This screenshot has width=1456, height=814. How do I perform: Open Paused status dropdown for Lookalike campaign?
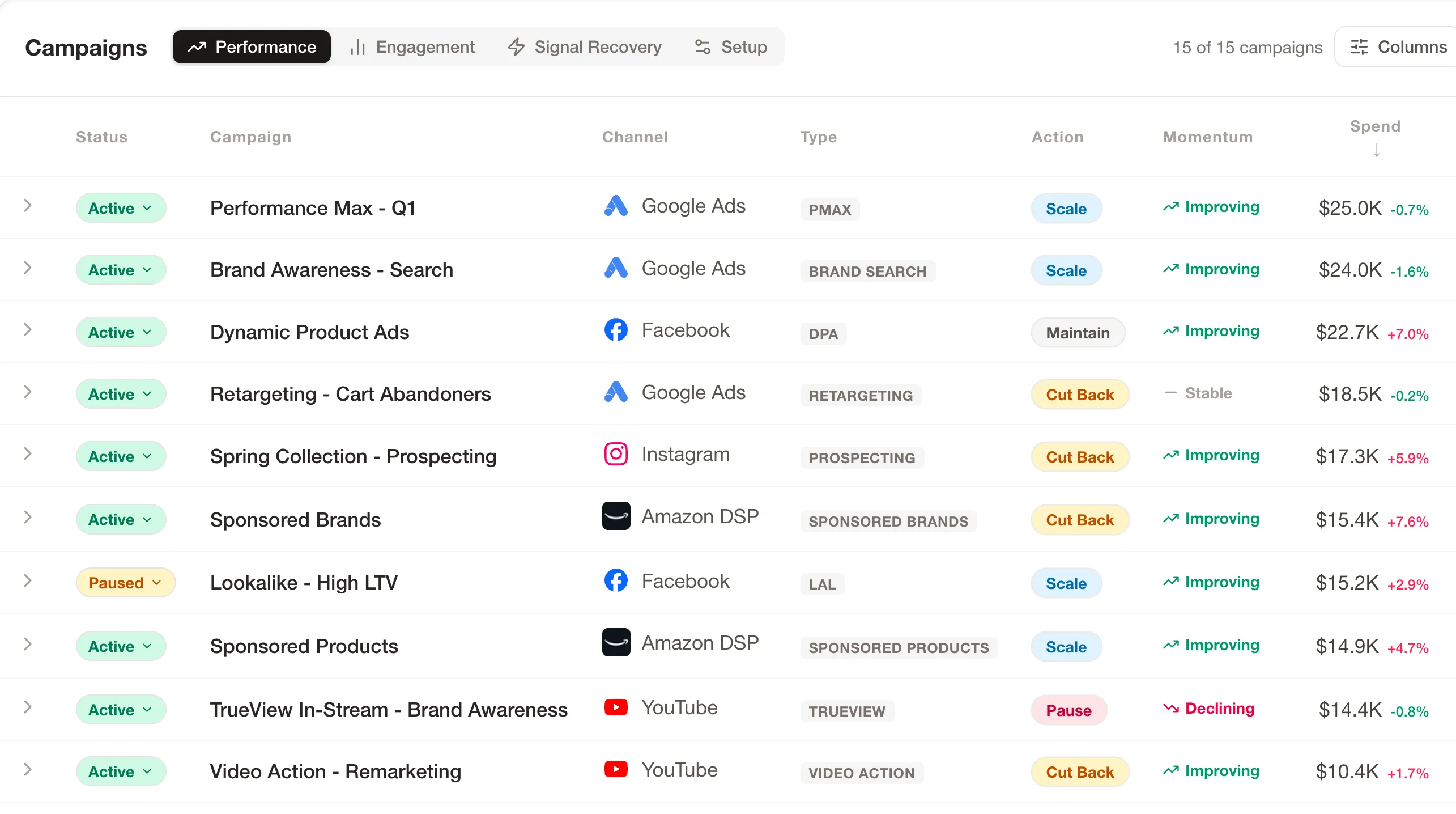pyautogui.click(x=125, y=583)
